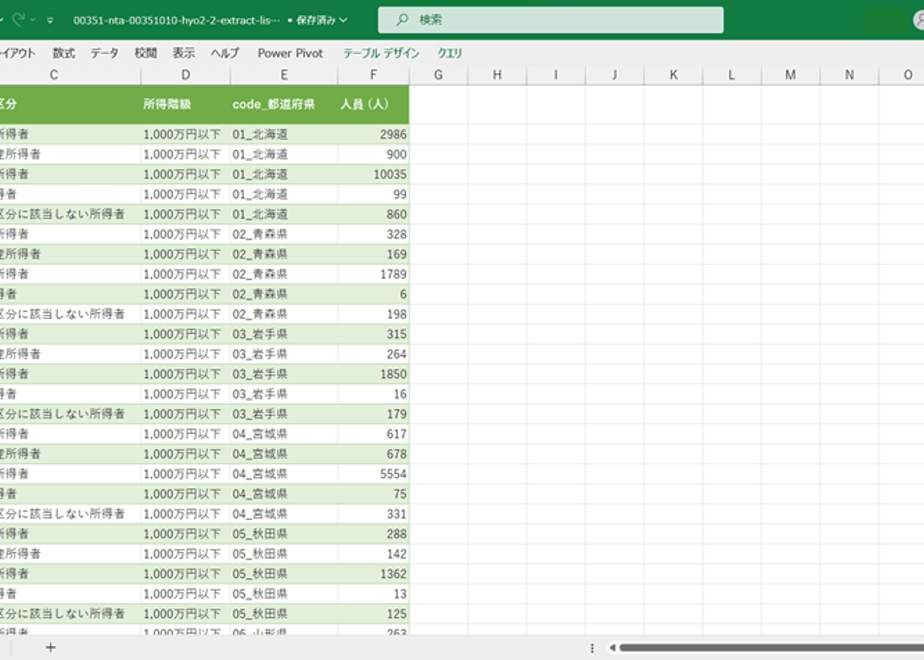This screenshot has width=924, height=660.
Task: Switch to the クエリ tab
Action: pyautogui.click(x=450, y=53)
